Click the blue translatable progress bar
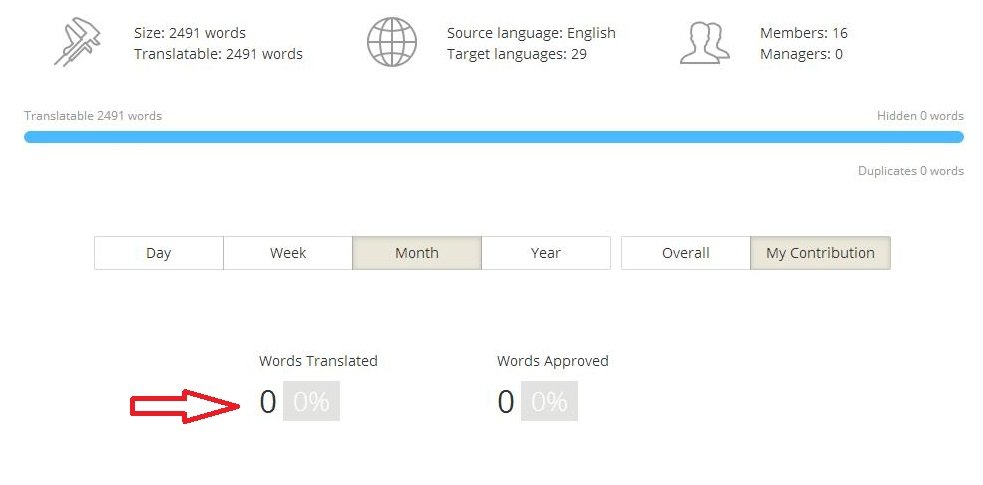983x485 pixels. 493,137
